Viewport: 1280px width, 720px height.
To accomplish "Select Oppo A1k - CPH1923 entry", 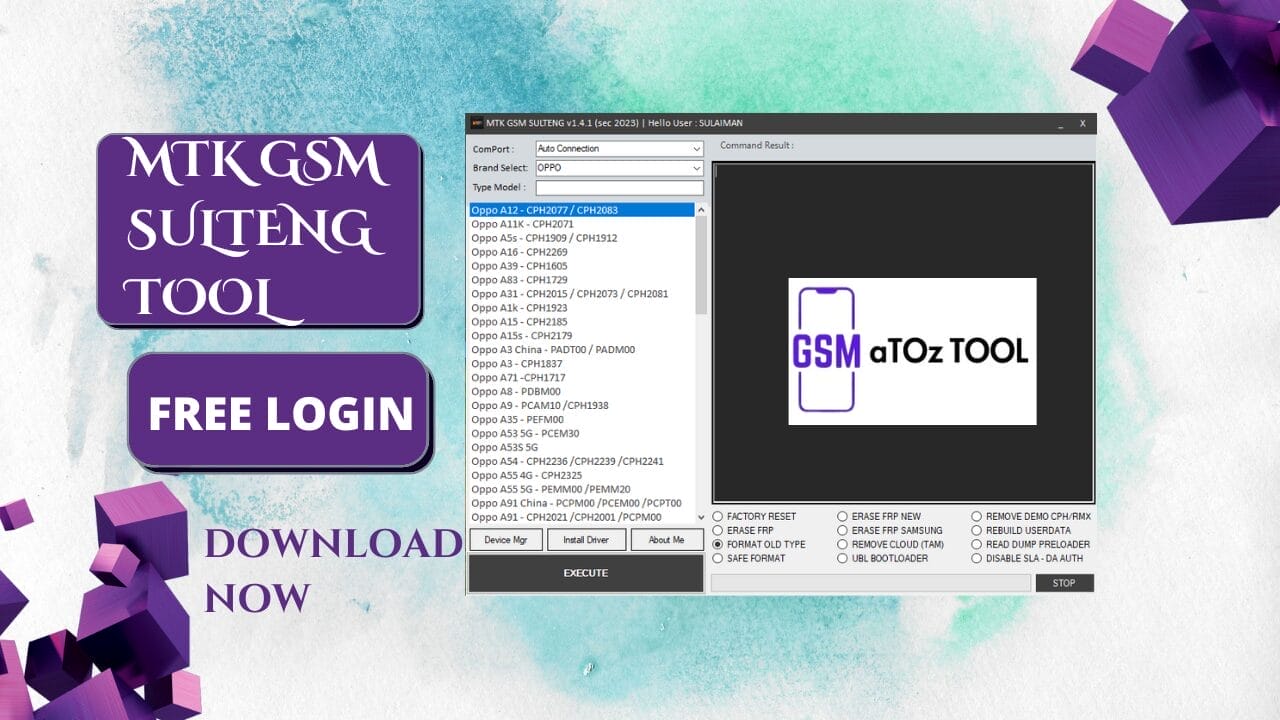I will 582,308.
